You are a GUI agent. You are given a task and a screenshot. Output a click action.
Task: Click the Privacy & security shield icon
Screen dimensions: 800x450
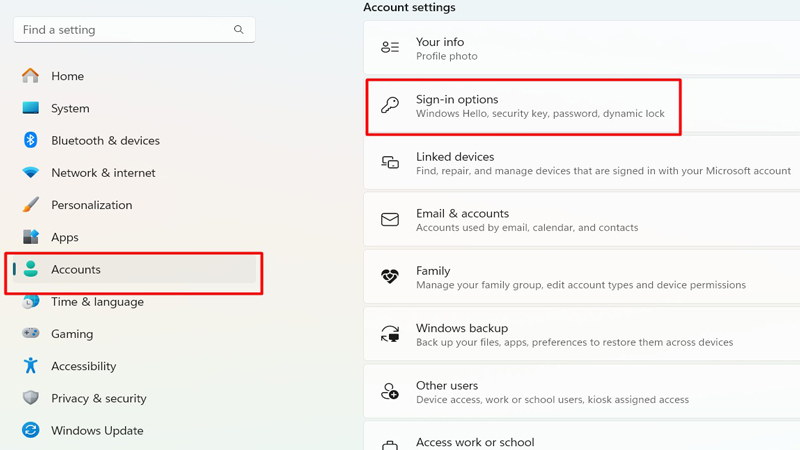pos(31,397)
